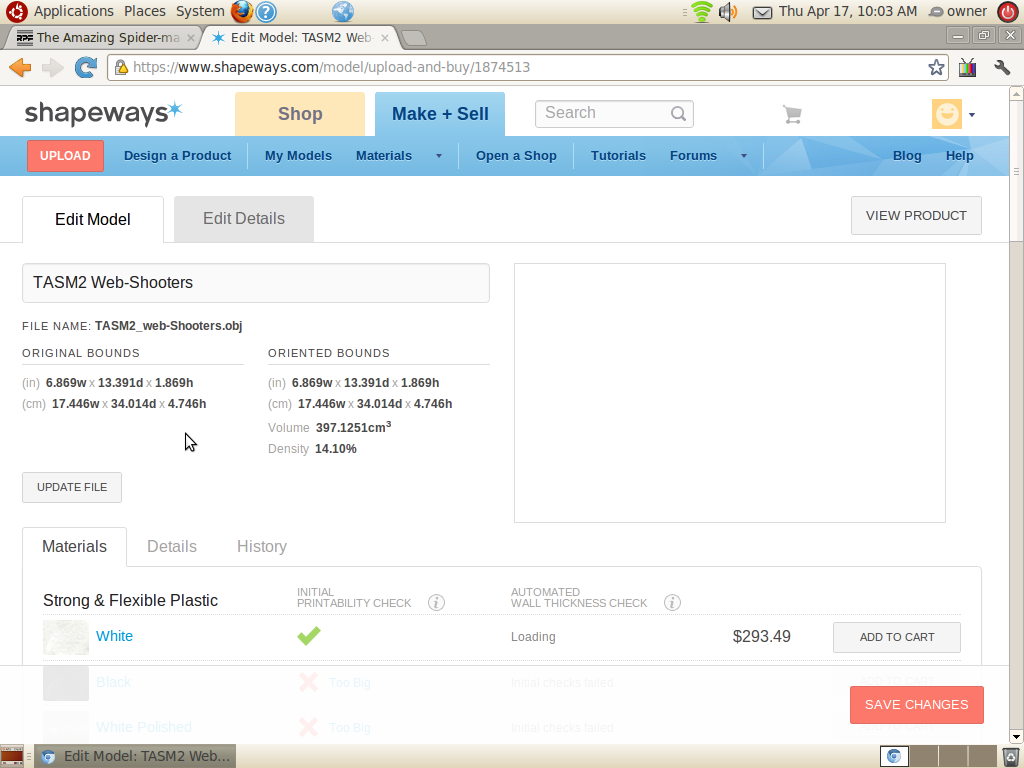This screenshot has height=768, width=1024.
Task: Open the Details tab below model info
Action: coord(172,547)
